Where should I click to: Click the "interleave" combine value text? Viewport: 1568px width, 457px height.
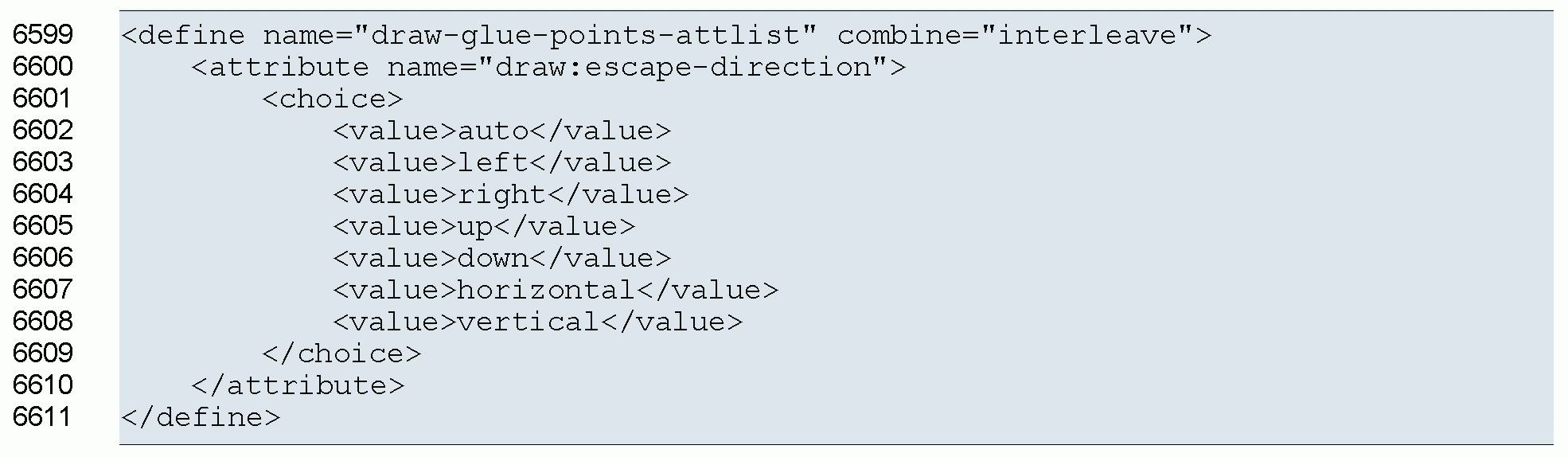[x=1087, y=36]
